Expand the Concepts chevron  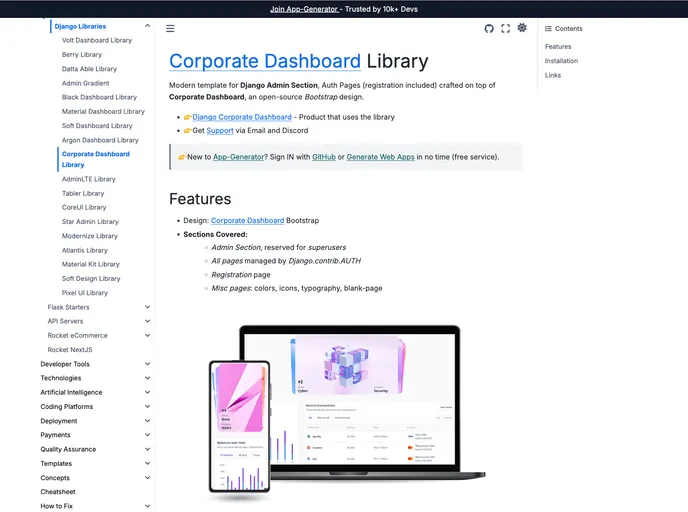click(x=147, y=478)
